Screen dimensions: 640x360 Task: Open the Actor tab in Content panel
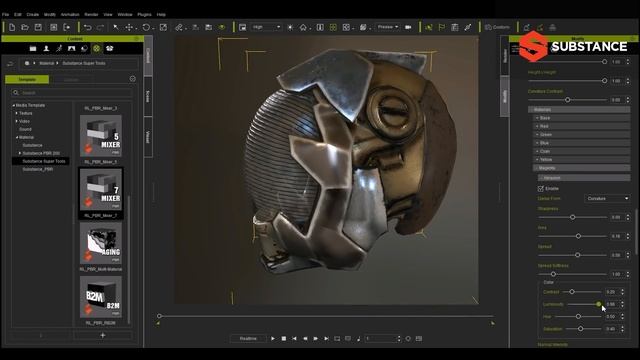click(x=46, y=49)
